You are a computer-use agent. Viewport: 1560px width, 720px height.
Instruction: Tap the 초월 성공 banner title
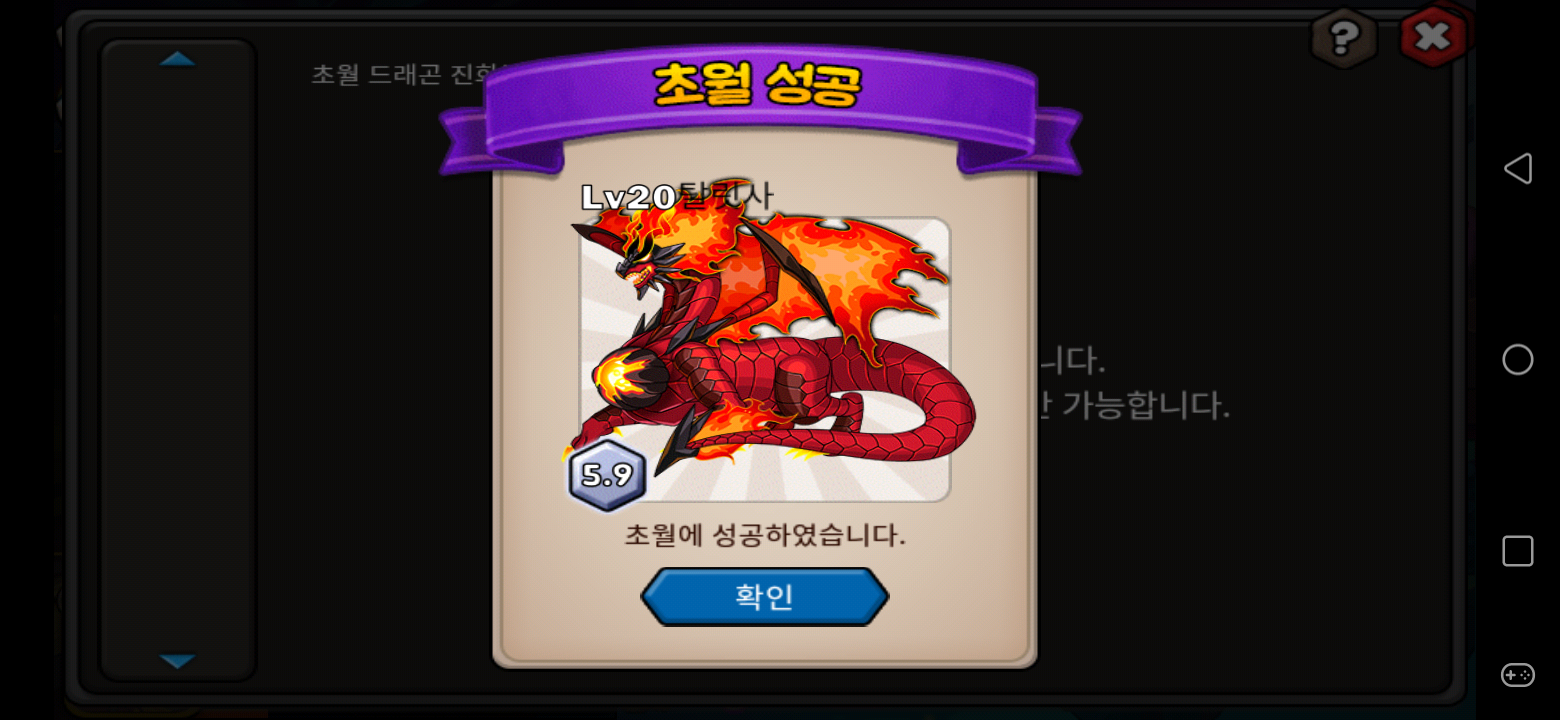pos(757,86)
